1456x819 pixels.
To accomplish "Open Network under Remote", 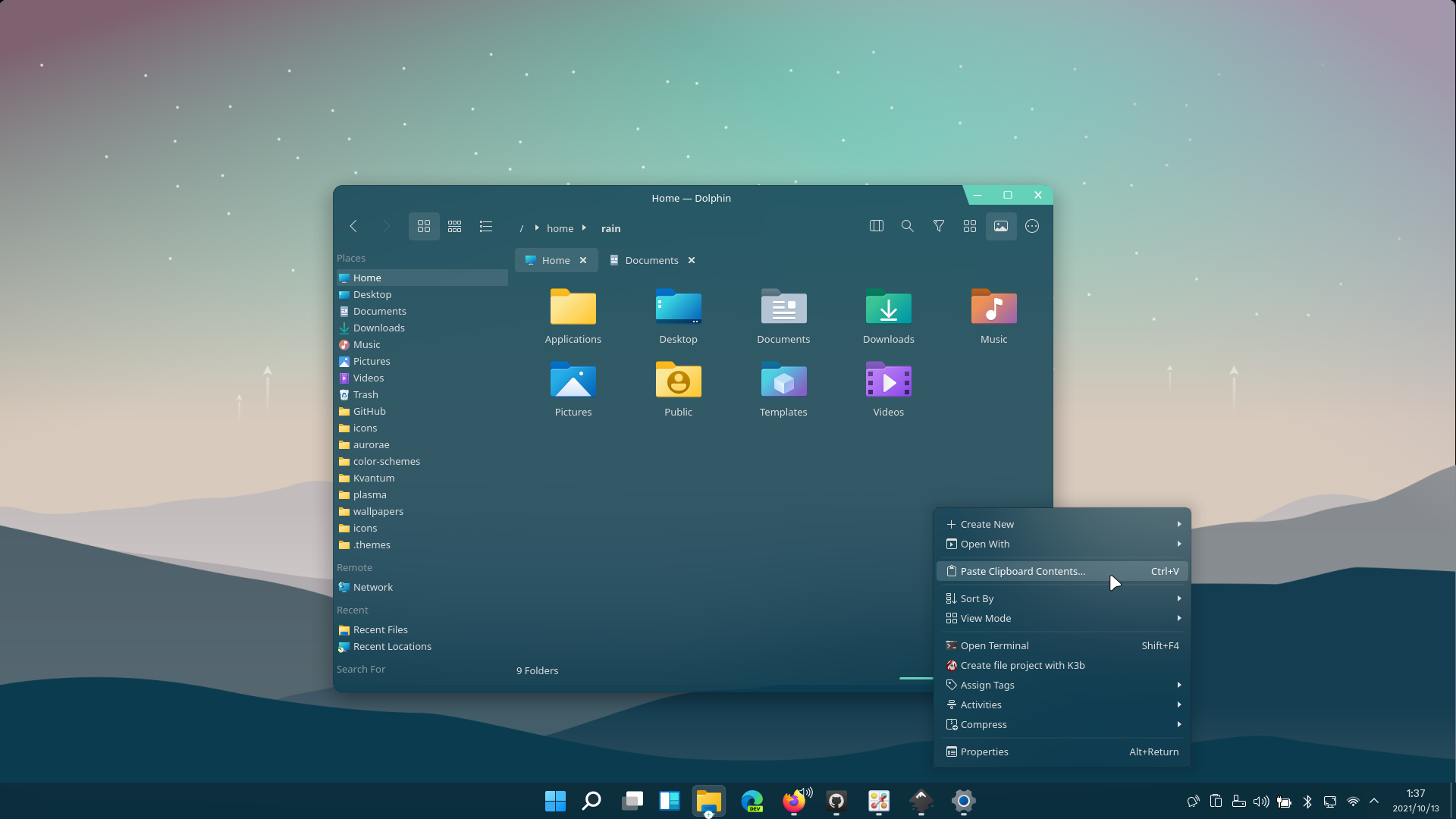I will 422,588.
